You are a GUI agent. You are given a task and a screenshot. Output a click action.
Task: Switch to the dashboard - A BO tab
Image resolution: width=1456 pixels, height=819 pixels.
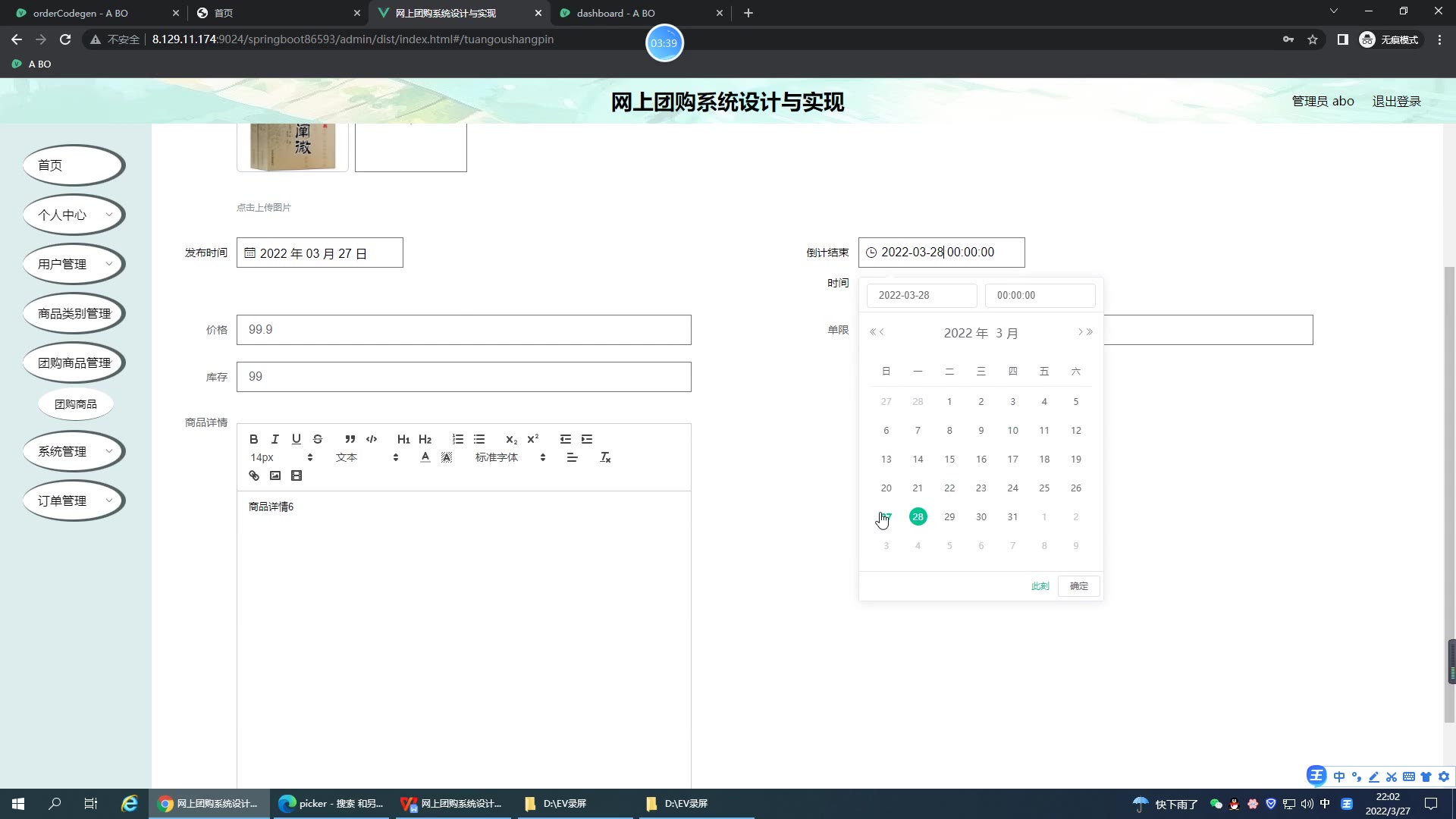pos(615,13)
